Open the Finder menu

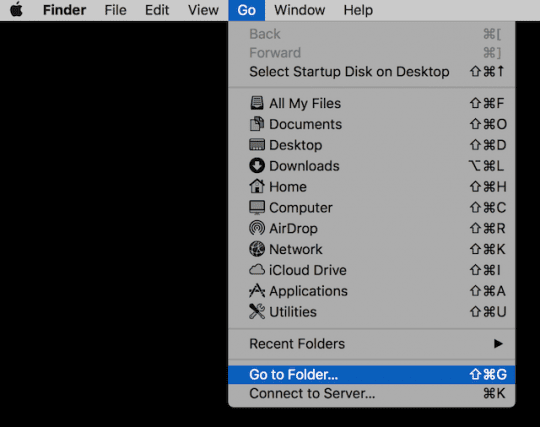(64, 10)
